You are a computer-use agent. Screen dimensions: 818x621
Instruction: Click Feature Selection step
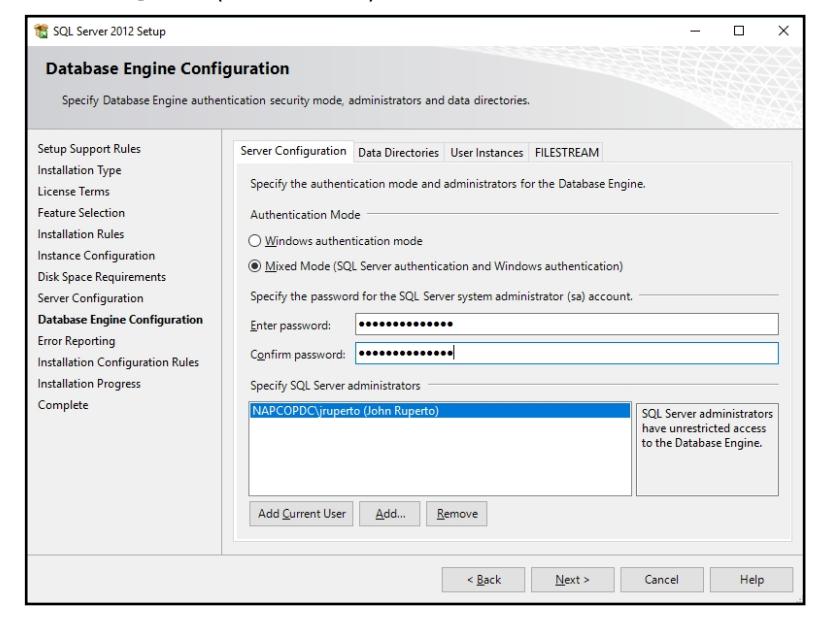pyautogui.click(x=81, y=213)
